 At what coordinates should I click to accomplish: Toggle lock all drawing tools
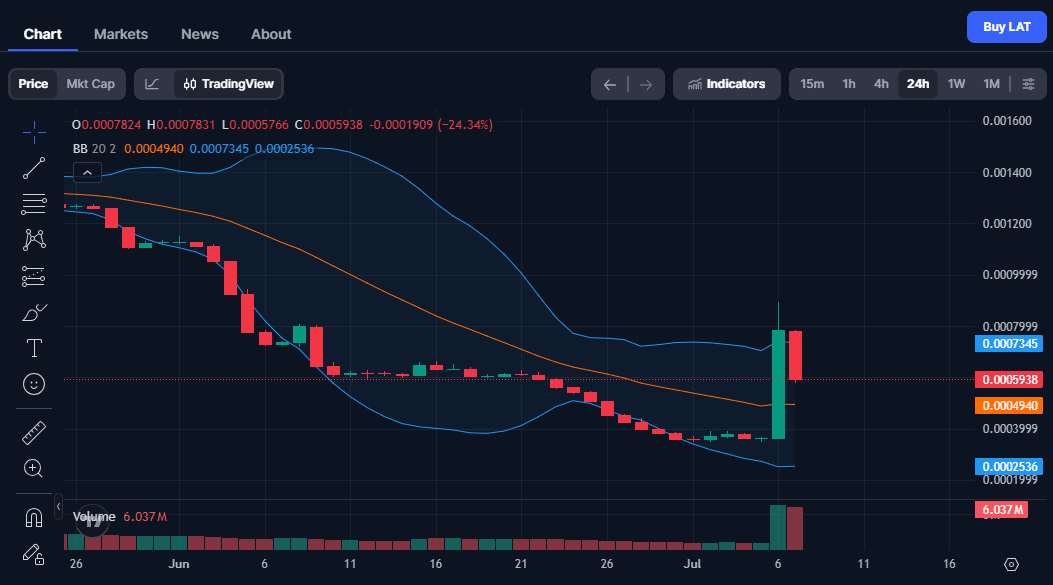pos(34,554)
